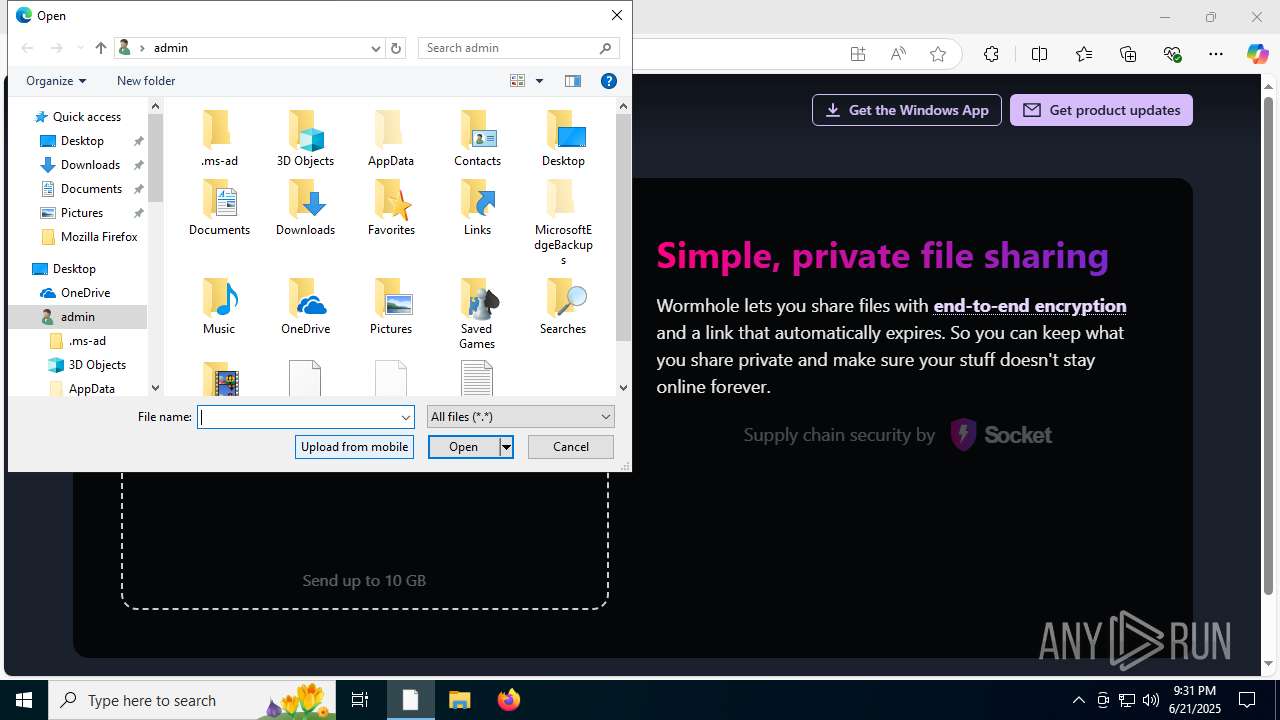Select the Contacts folder
Screen dimensions: 1280x720
(477, 138)
